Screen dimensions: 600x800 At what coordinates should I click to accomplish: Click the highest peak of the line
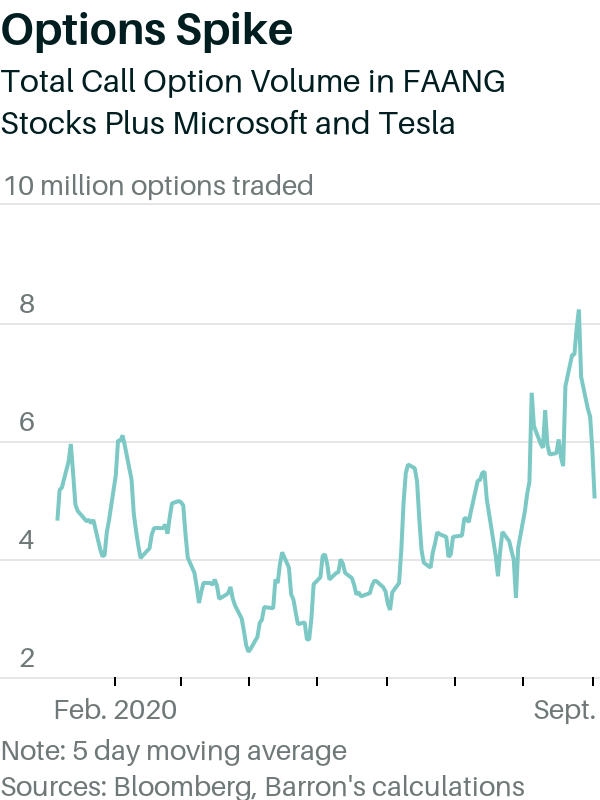(579, 311)
